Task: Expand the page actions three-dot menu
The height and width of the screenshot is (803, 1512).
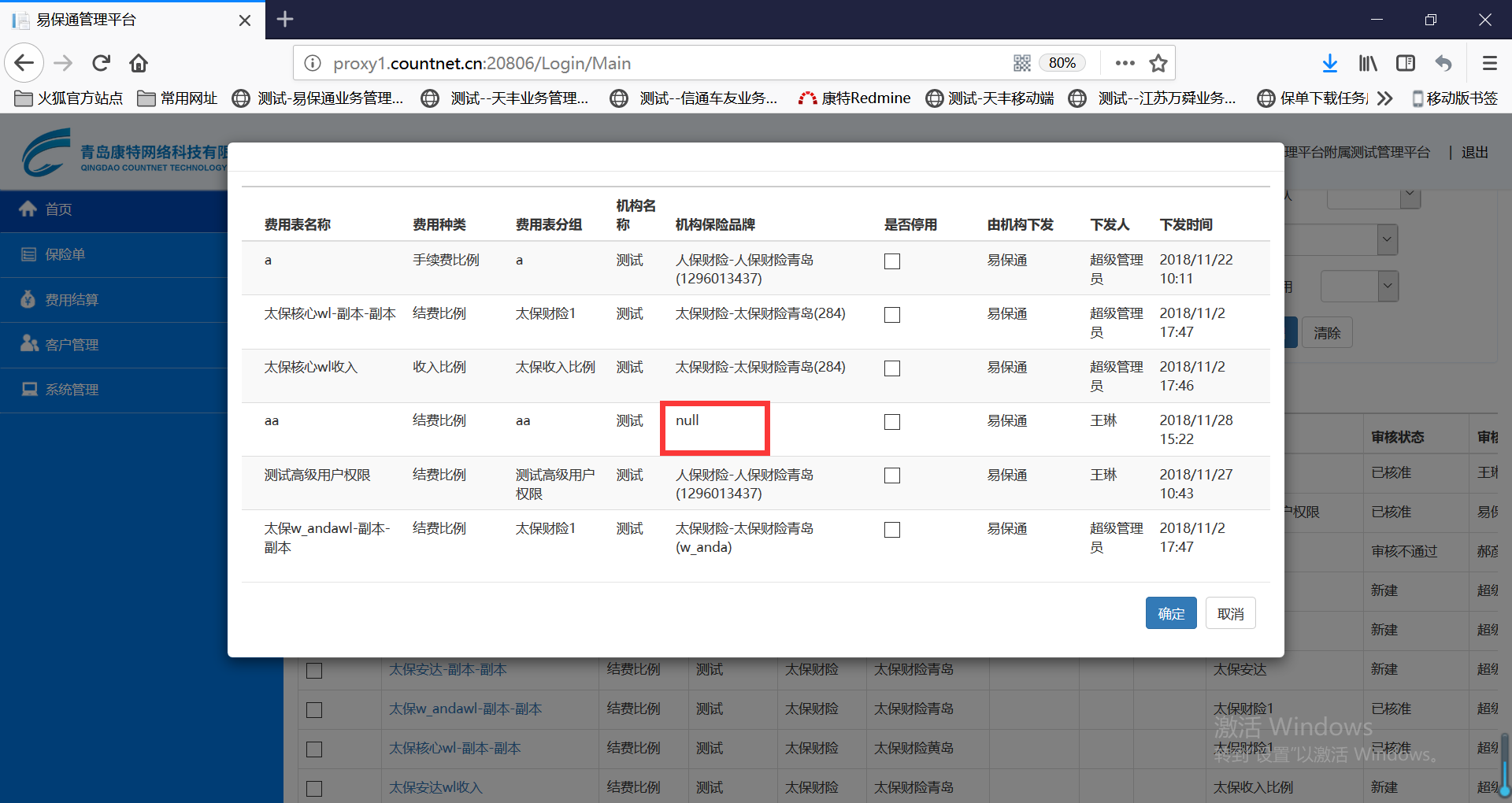Action: click(x=1125, y=63)
